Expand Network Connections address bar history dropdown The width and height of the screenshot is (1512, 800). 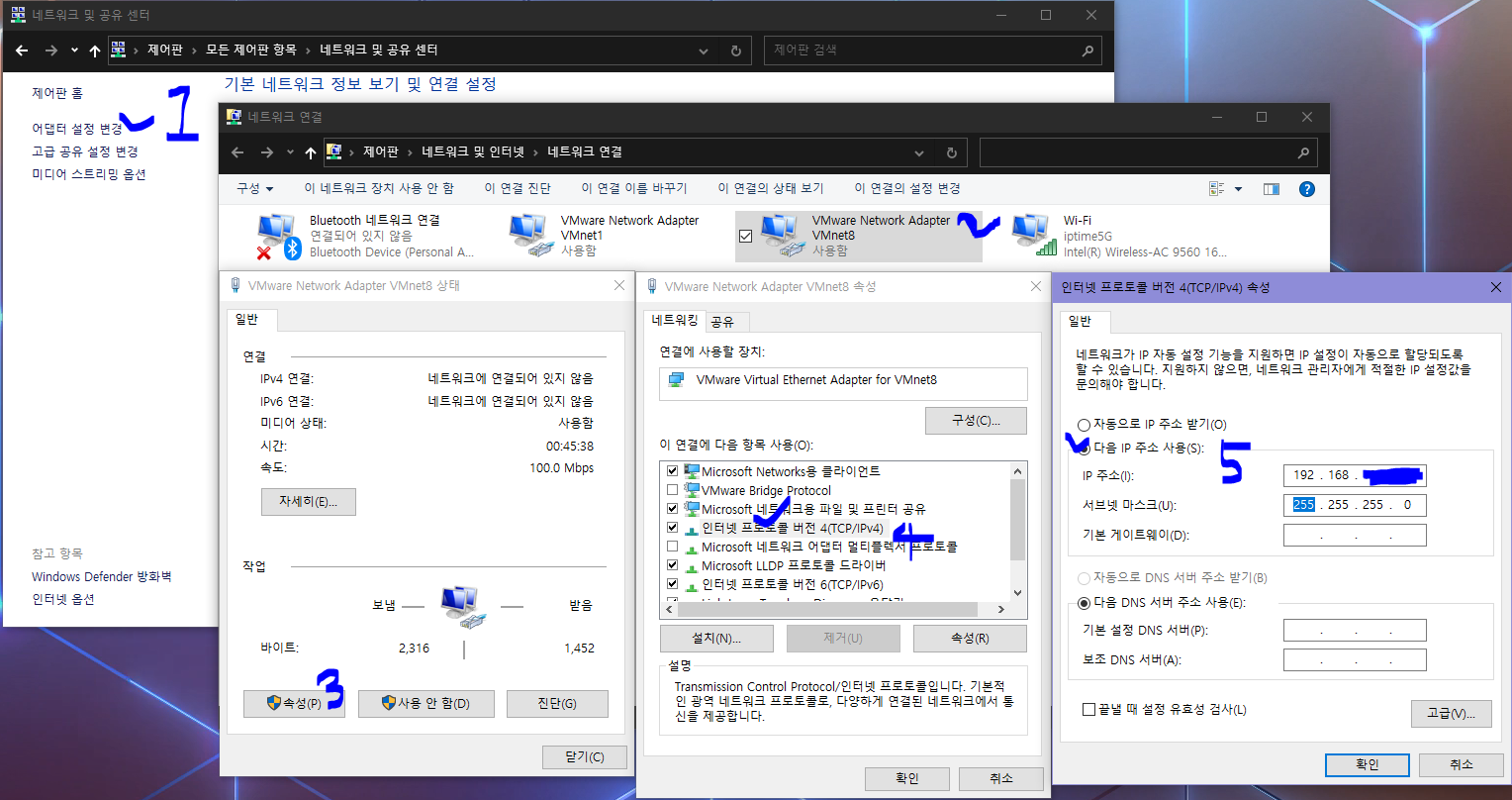[x=919, y=152]
